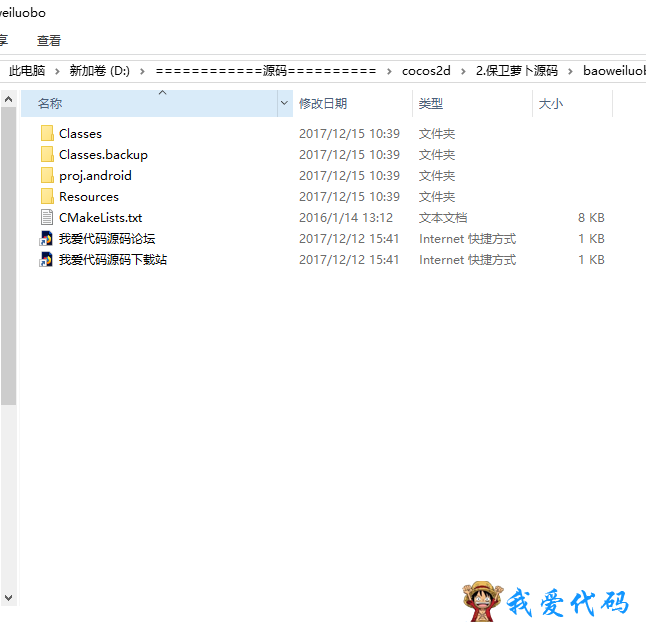Click the 我爱代码源码下载站 shortcut icon

(47, 259)
